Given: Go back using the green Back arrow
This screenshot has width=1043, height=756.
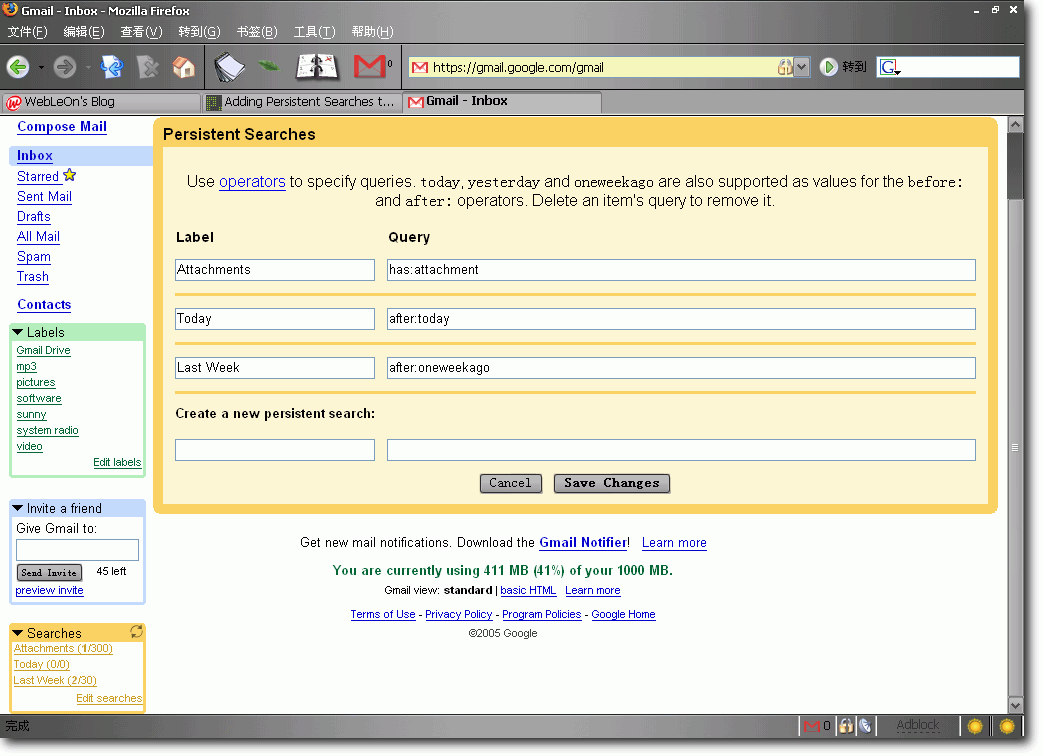Looking at the screenshot, I should 18,66.
